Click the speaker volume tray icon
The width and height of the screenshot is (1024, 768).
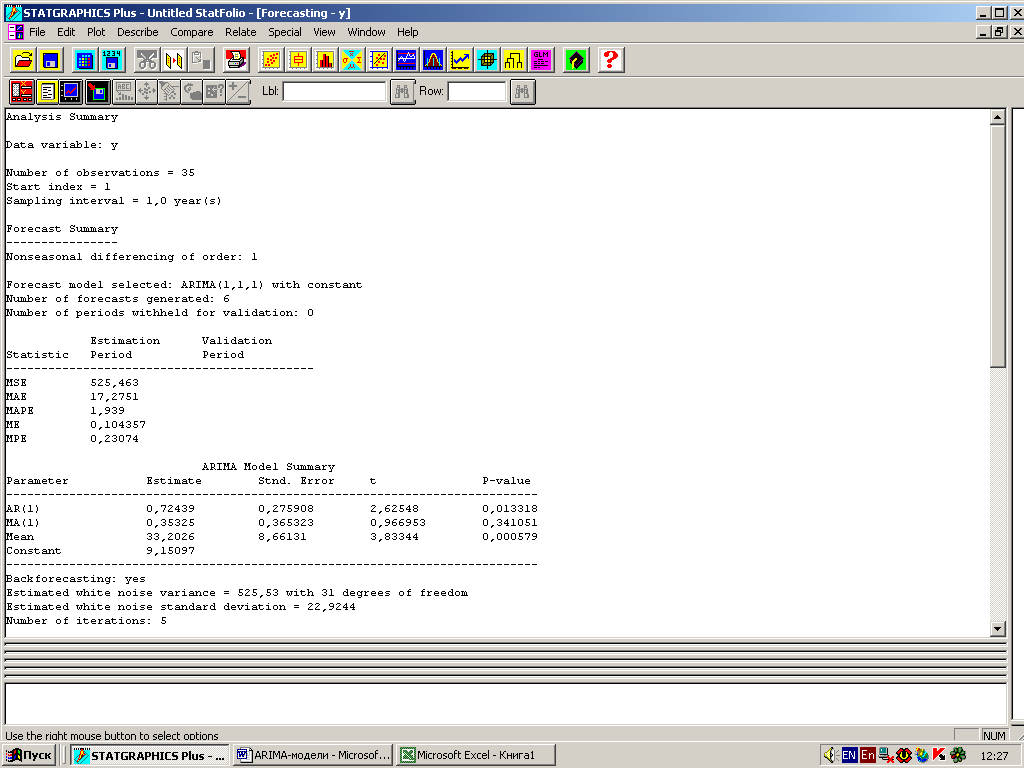coord(831,756)
